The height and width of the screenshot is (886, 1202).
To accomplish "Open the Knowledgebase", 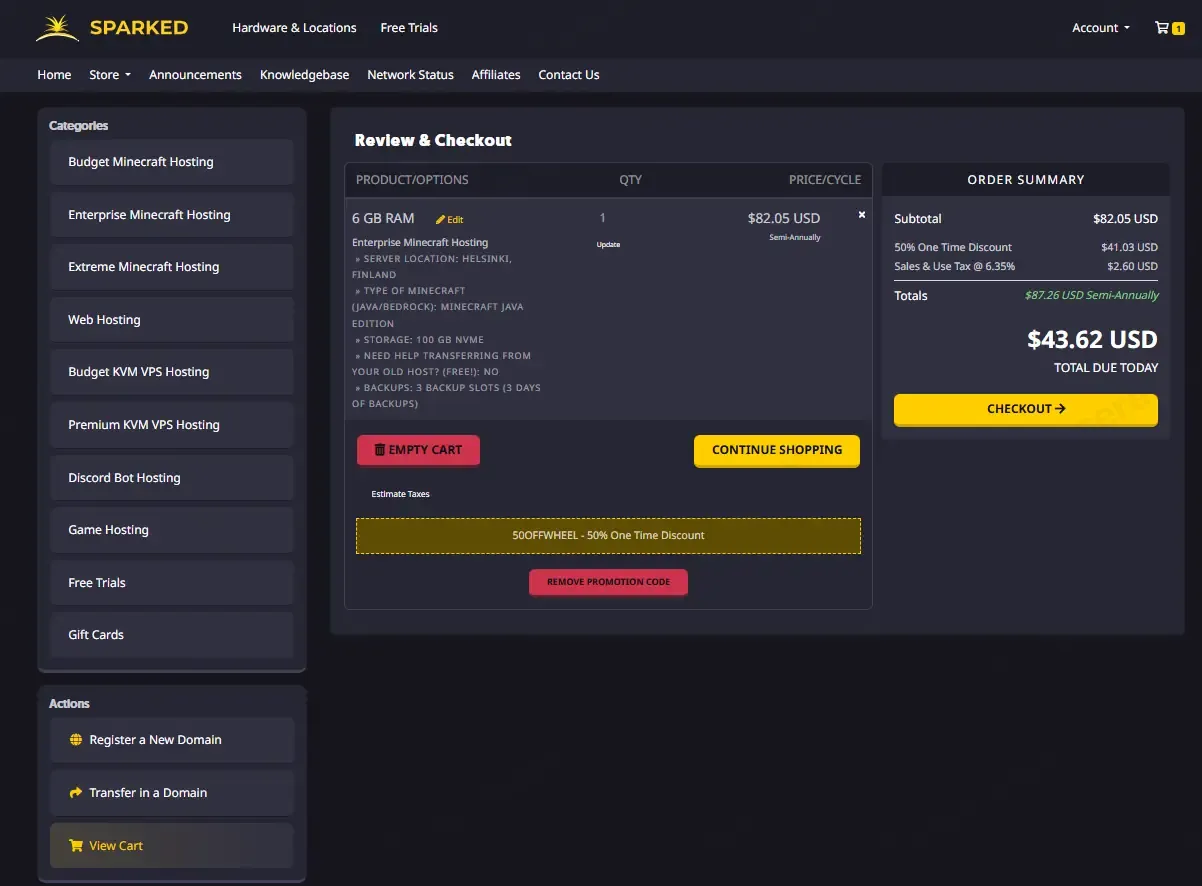I will coord(305,75).
